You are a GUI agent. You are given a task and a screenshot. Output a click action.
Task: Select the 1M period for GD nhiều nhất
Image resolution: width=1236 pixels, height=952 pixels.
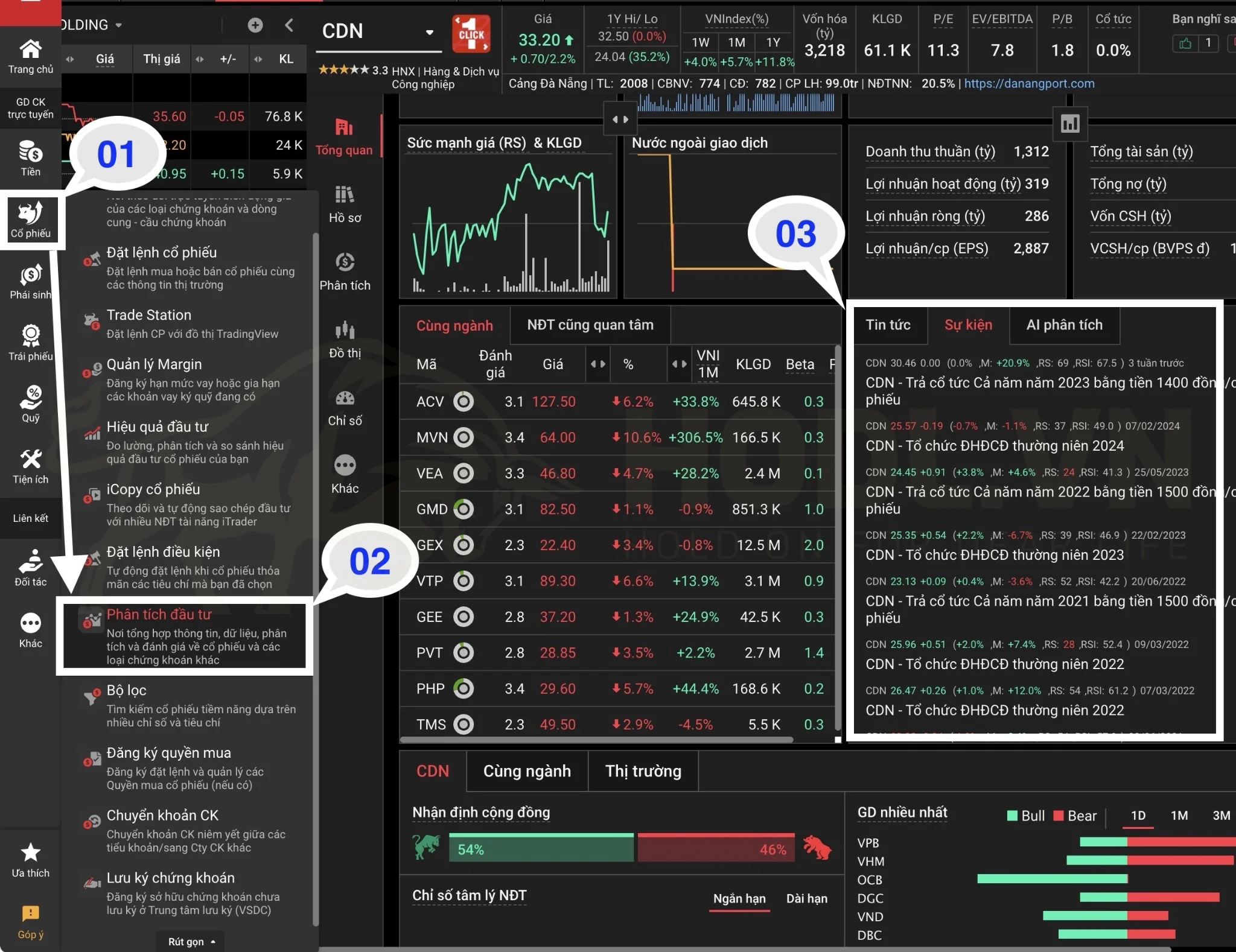pos(1179,816)
